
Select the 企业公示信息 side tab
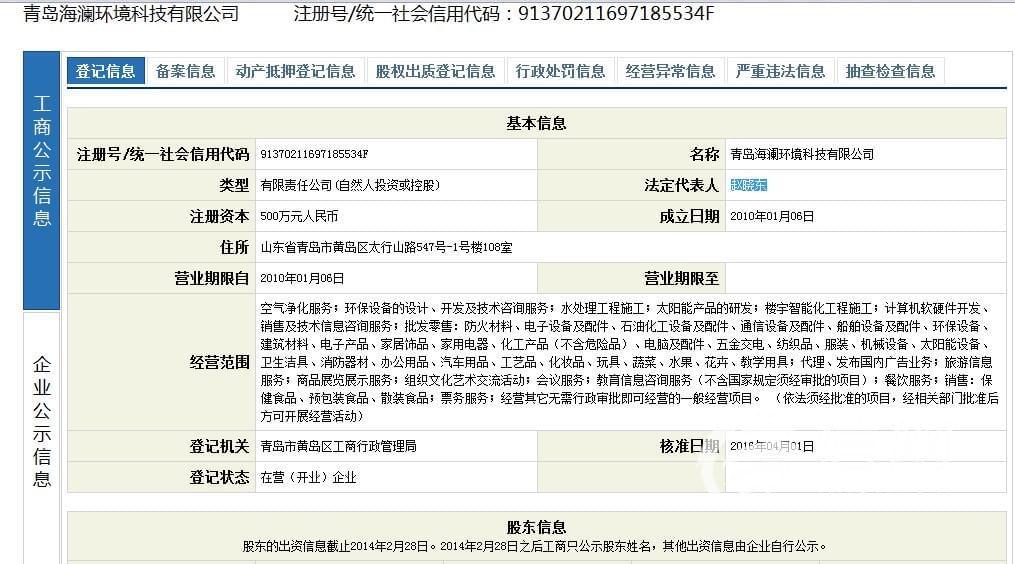[x=41, y=438]
